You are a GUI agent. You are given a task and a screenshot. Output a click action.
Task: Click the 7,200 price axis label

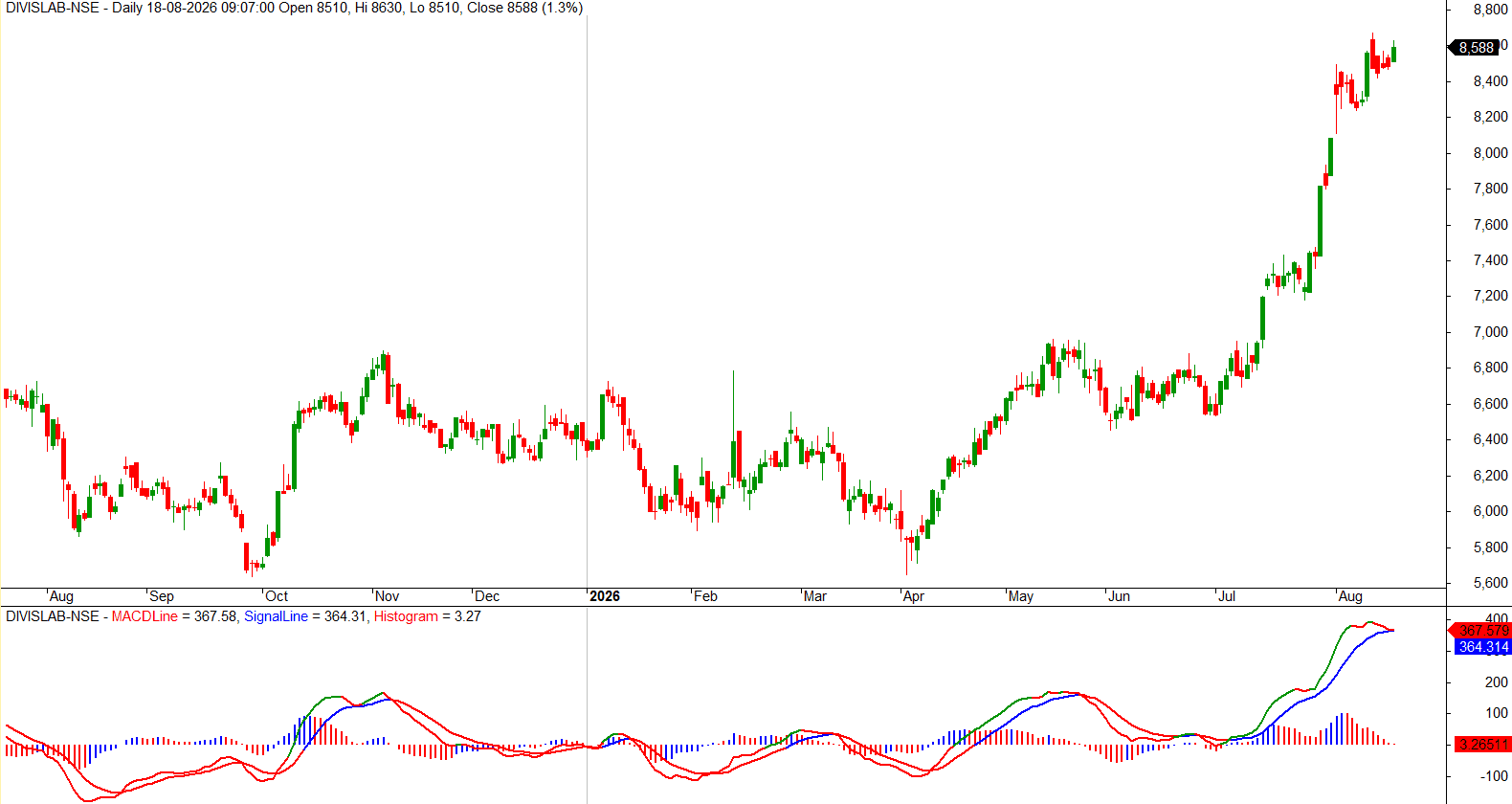click(1491, 296)
